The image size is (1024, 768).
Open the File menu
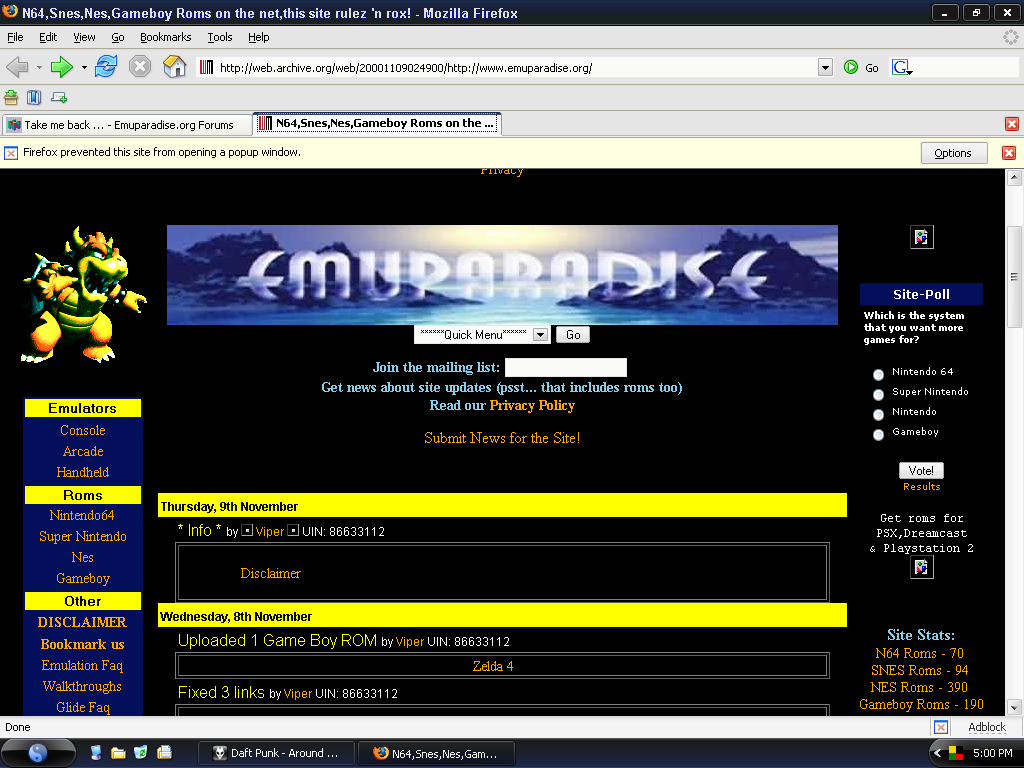point(15,37)
